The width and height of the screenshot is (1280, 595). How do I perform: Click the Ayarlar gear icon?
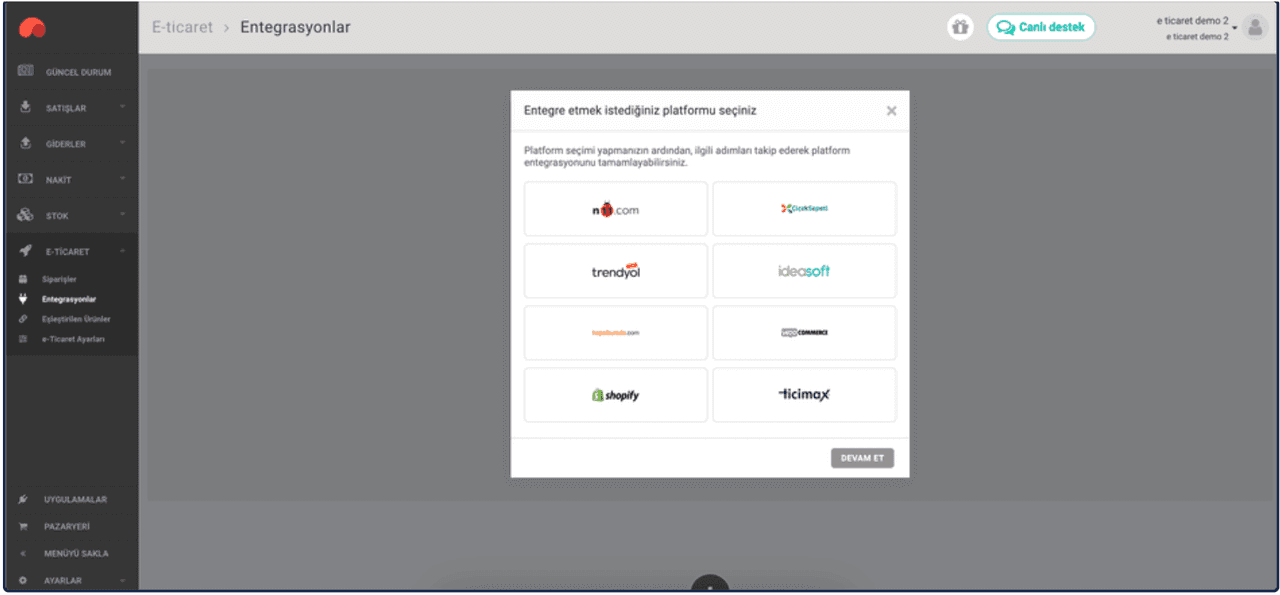tap(23, 580)
